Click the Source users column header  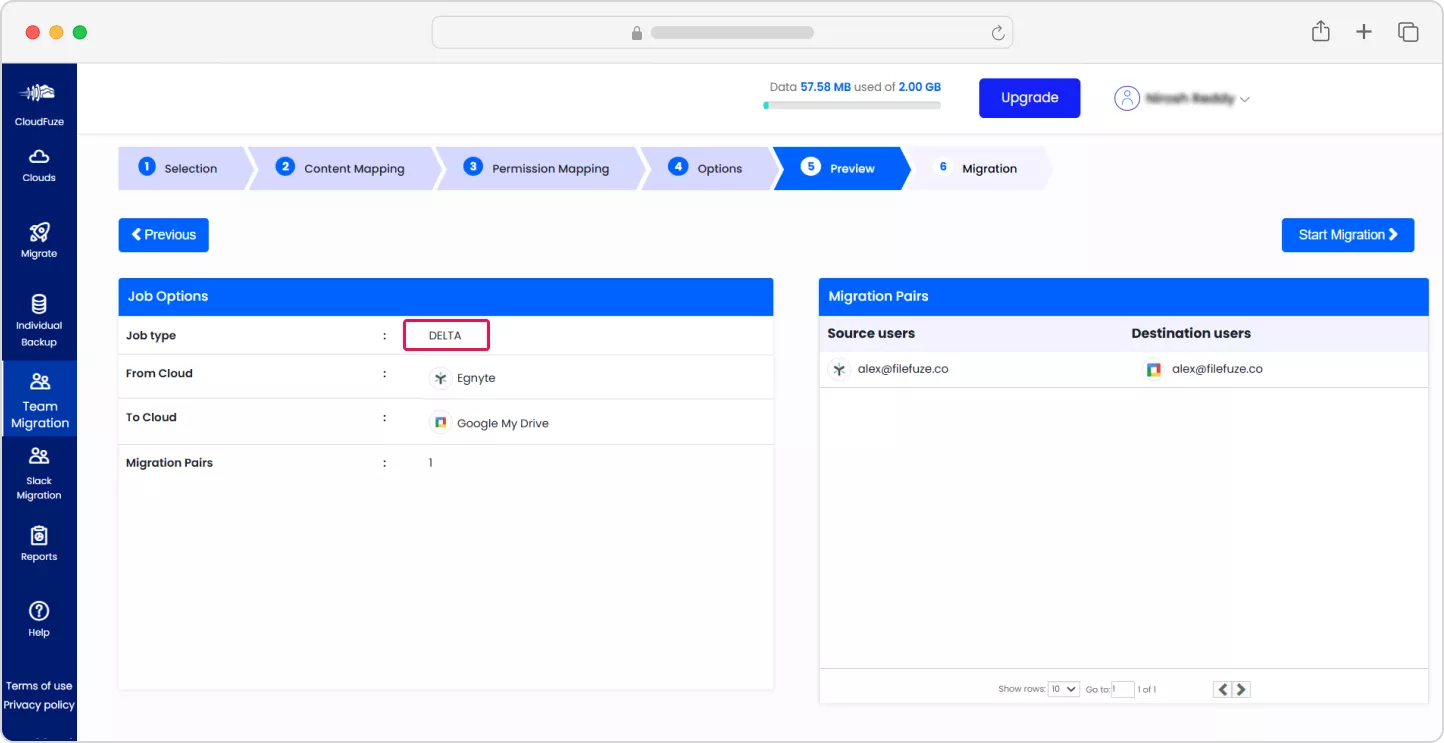[871, 333]
